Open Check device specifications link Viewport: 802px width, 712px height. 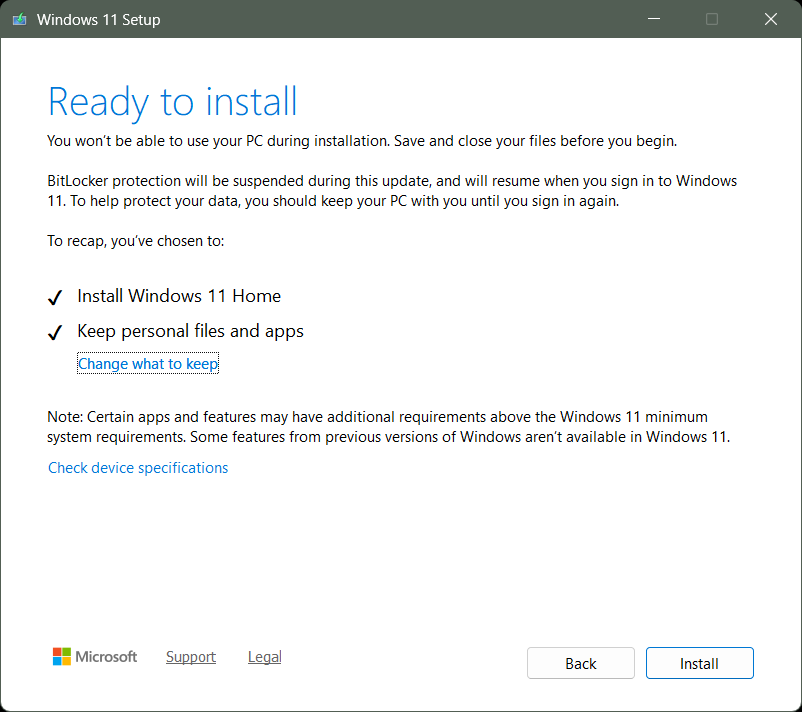pyautogui.click(x=138, y=468)
